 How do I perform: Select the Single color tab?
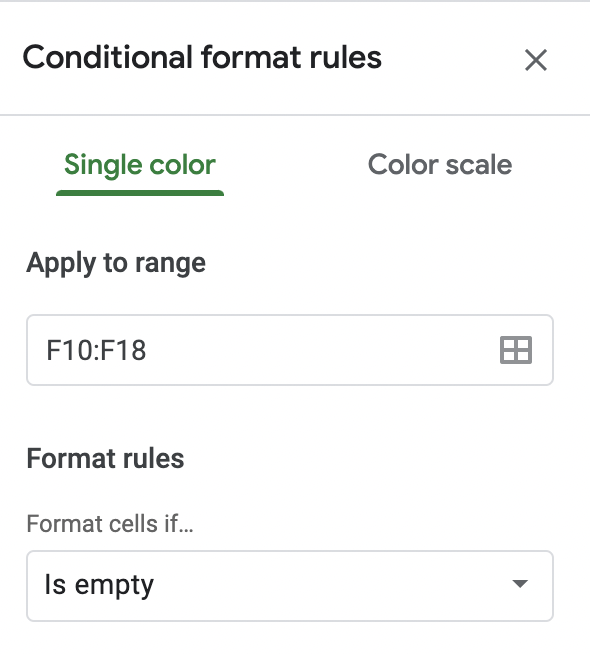click(x=140, y=166)
